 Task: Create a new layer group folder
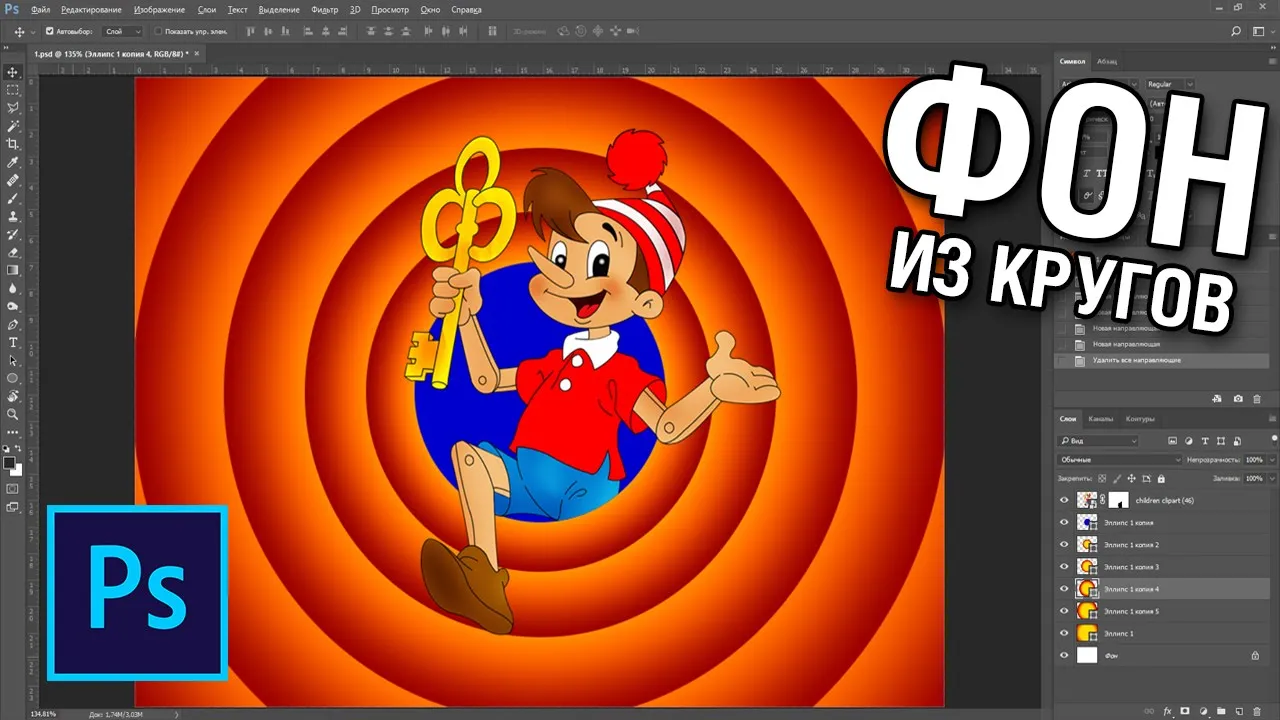(x=1221, y=710)
